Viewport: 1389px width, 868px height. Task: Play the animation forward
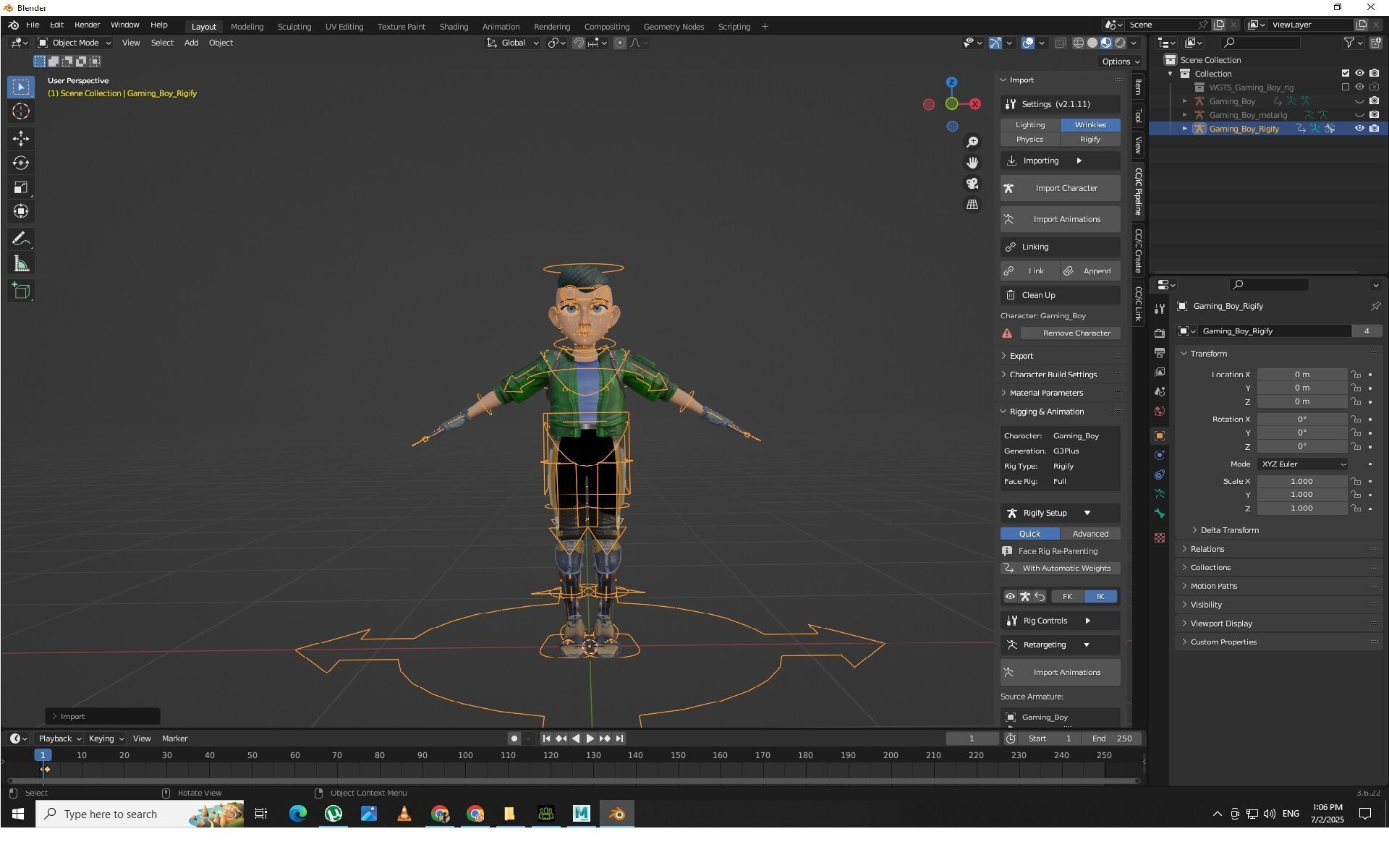point(590,739)
